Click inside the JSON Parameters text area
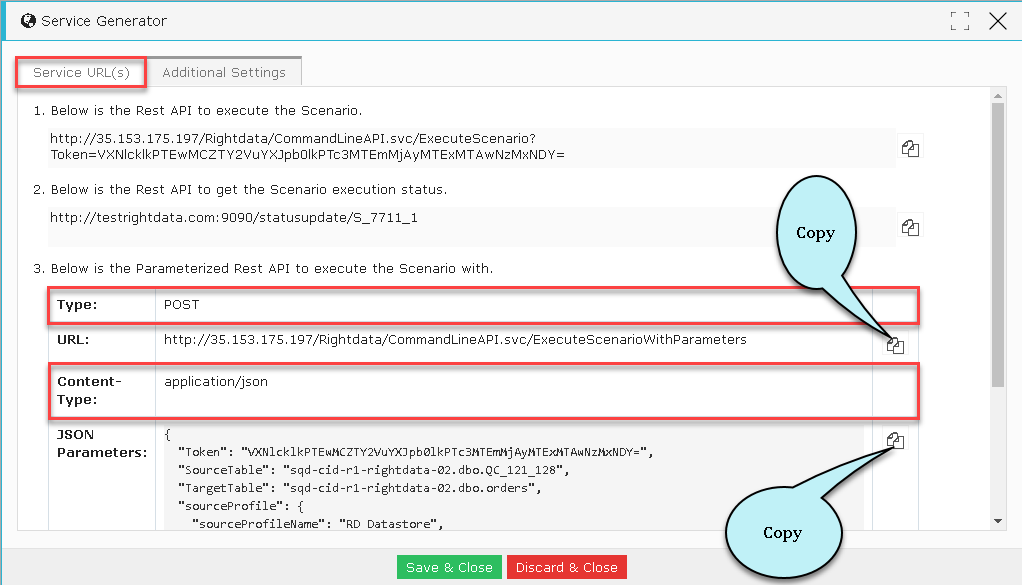The width and height of the screenshot is (1022, 585). point(510,478)
